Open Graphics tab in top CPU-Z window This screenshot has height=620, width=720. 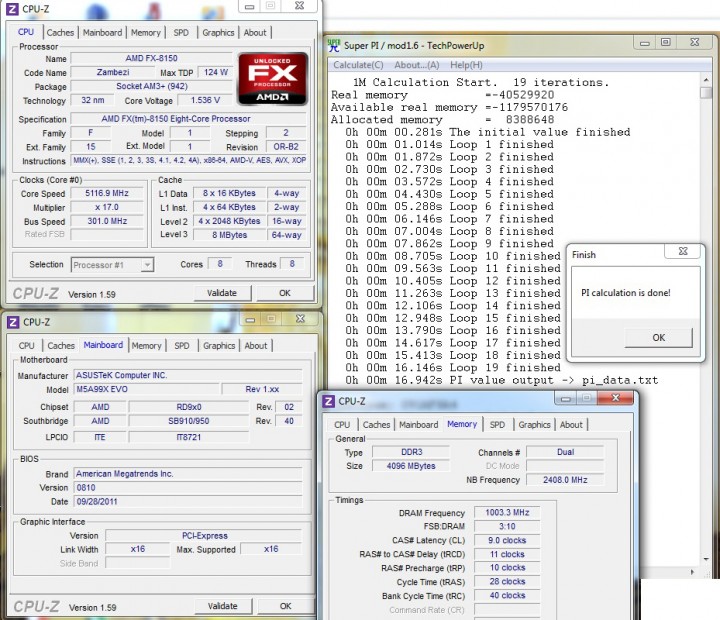coord(218,33)
